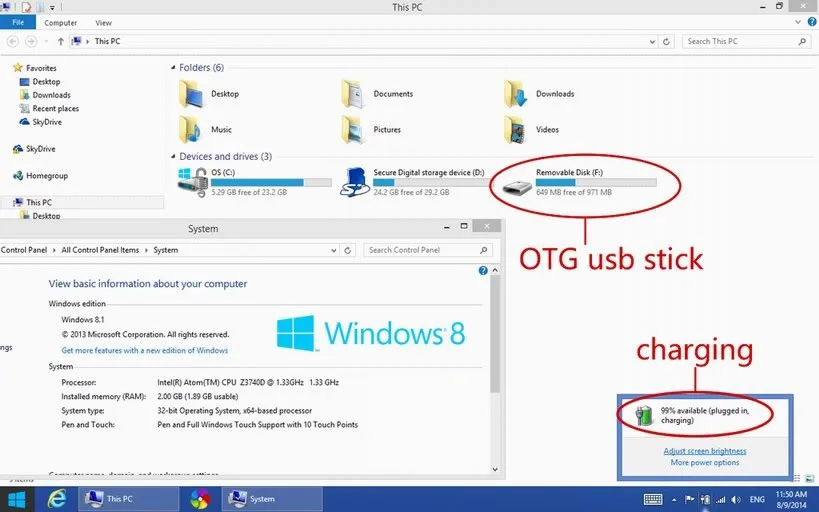Click the search magnifier in Search This PC
Screen dimensions: 819x512
click(x=802, y=41)
